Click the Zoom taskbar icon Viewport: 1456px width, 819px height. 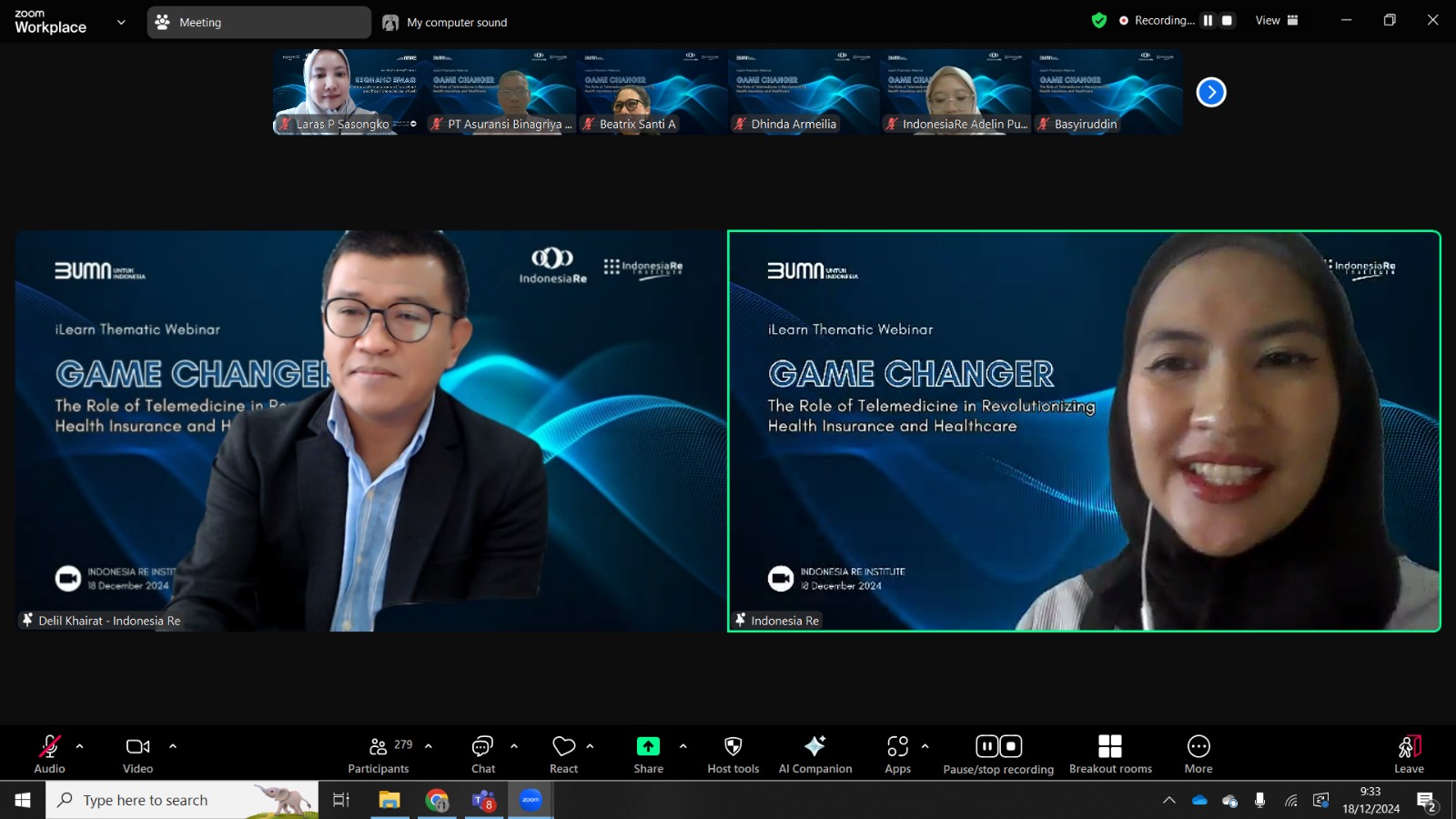click(531, 800)
